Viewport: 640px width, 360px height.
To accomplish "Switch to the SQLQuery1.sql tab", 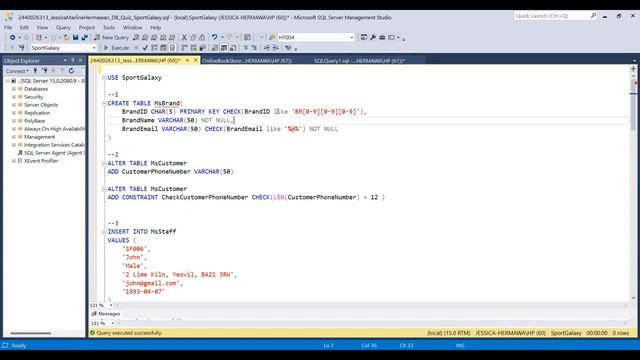I will (359, 60).
